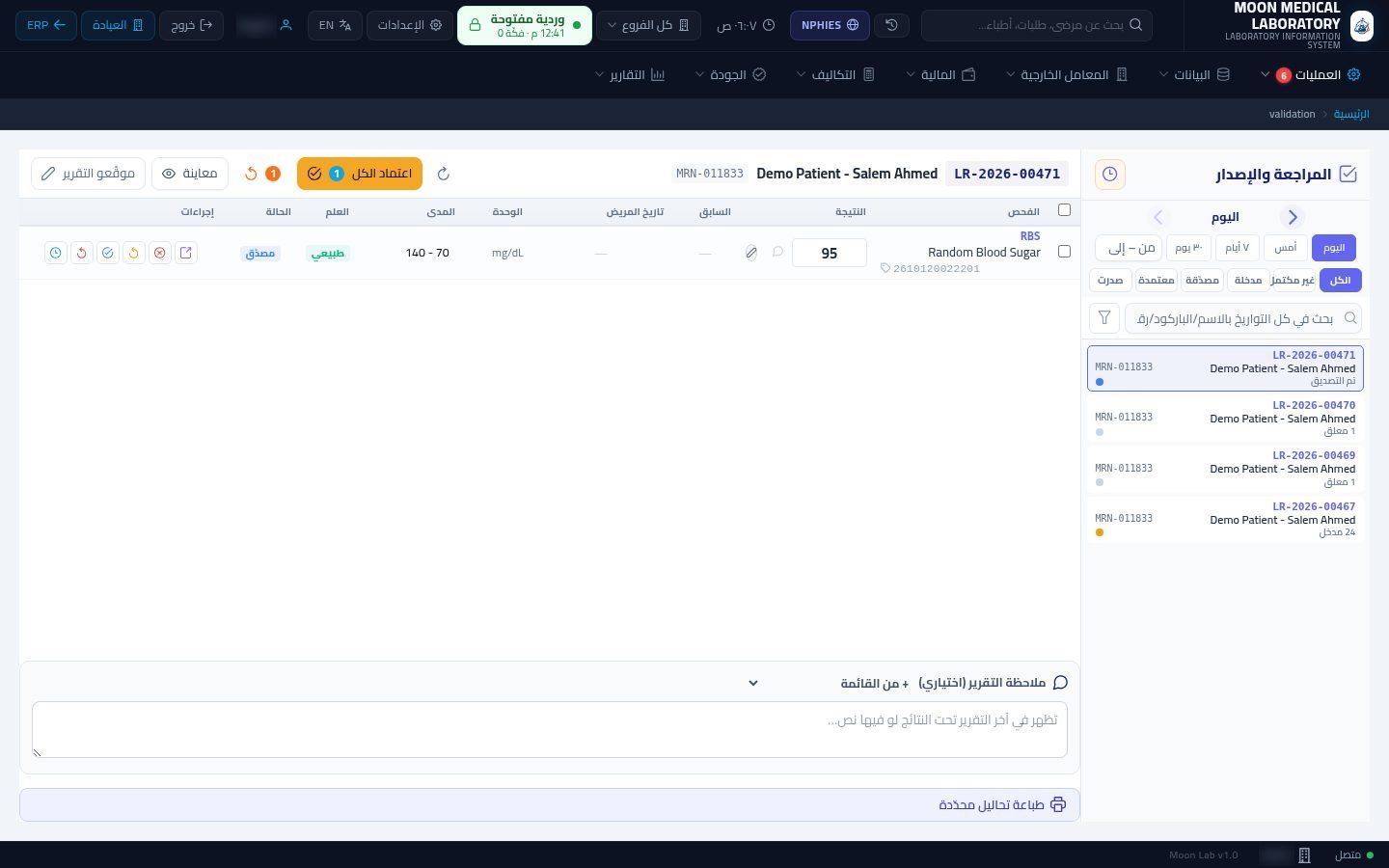Check the Random Blood Sugar row checkbox
Image resolution: width=1389 pixels, height=868 pixels.
(x=1064, y=252)
